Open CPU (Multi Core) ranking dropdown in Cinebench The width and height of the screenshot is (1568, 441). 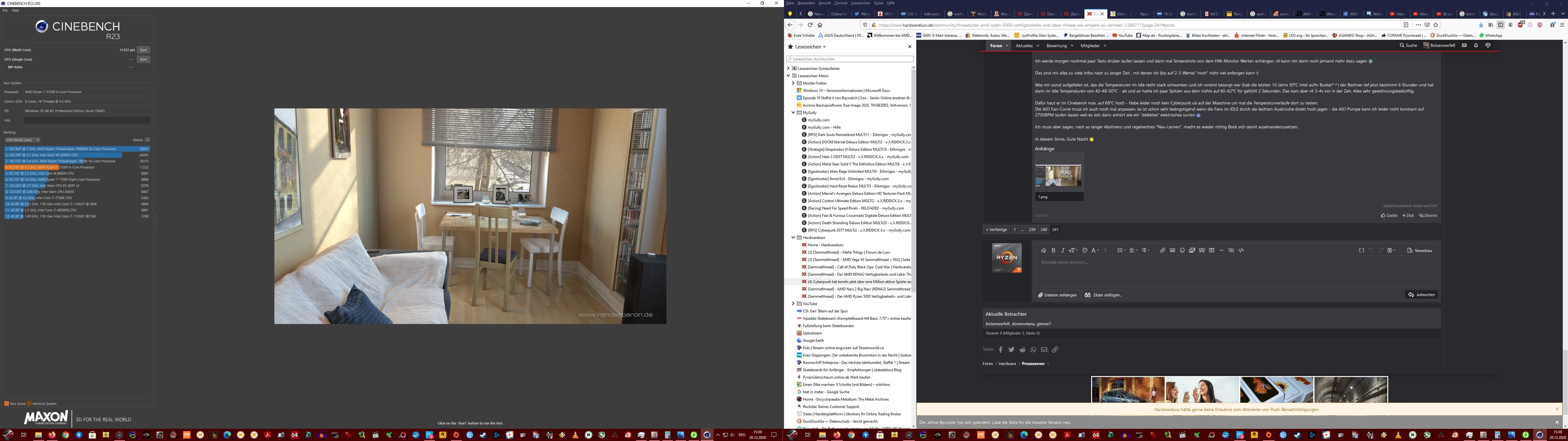tap(22, 139)
